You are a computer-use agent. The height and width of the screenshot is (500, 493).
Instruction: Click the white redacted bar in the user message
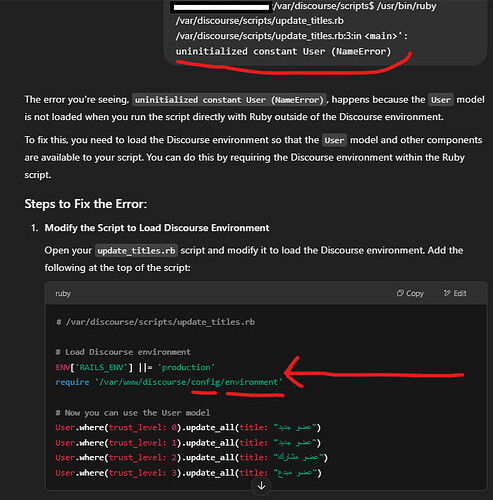221,7
